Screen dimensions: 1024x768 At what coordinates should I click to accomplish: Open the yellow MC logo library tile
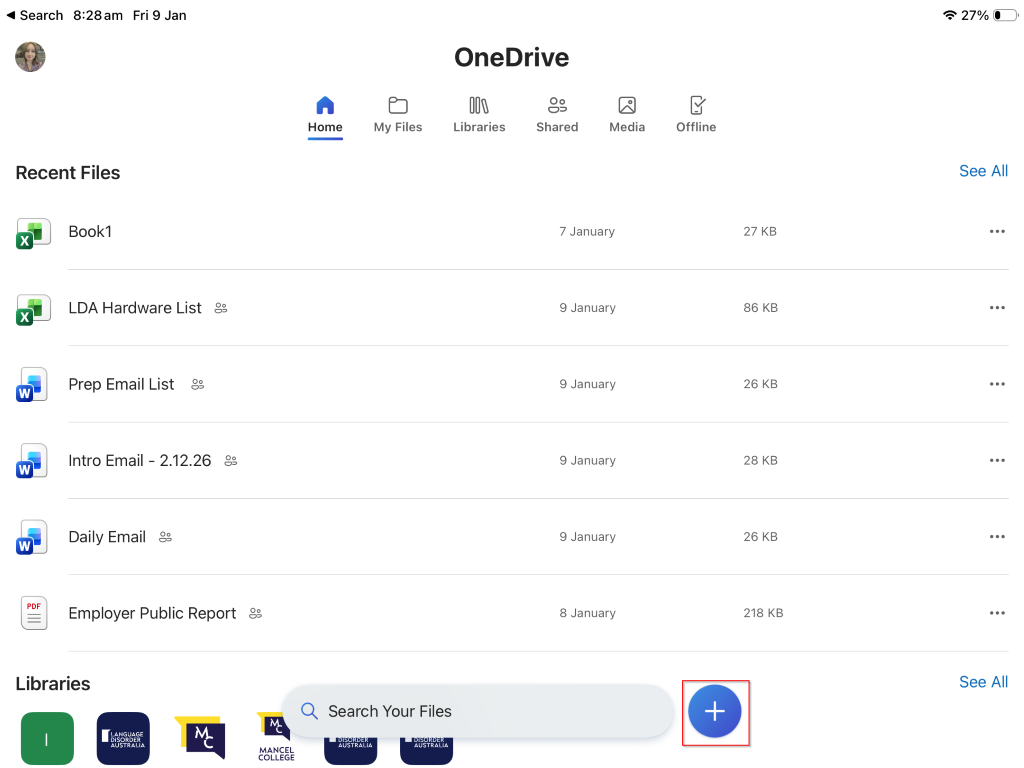[200, 737]
